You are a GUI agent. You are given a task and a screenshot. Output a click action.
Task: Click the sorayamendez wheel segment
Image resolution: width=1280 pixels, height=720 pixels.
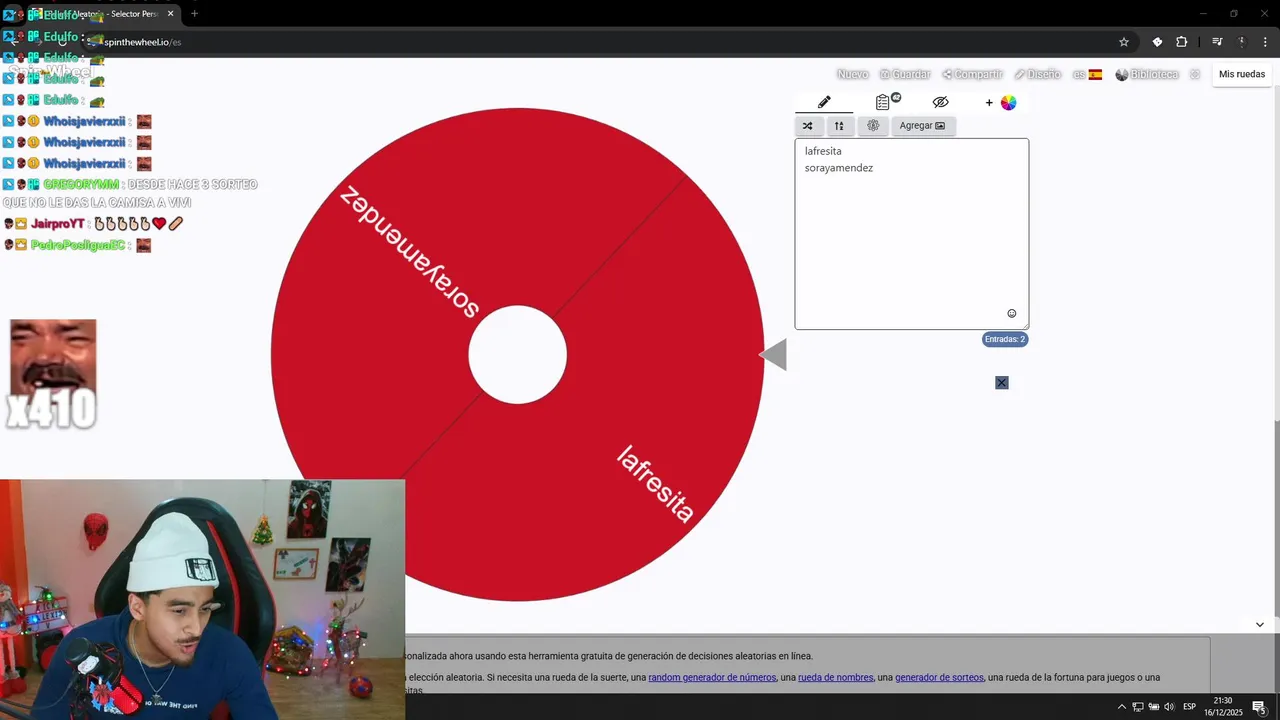410,252
